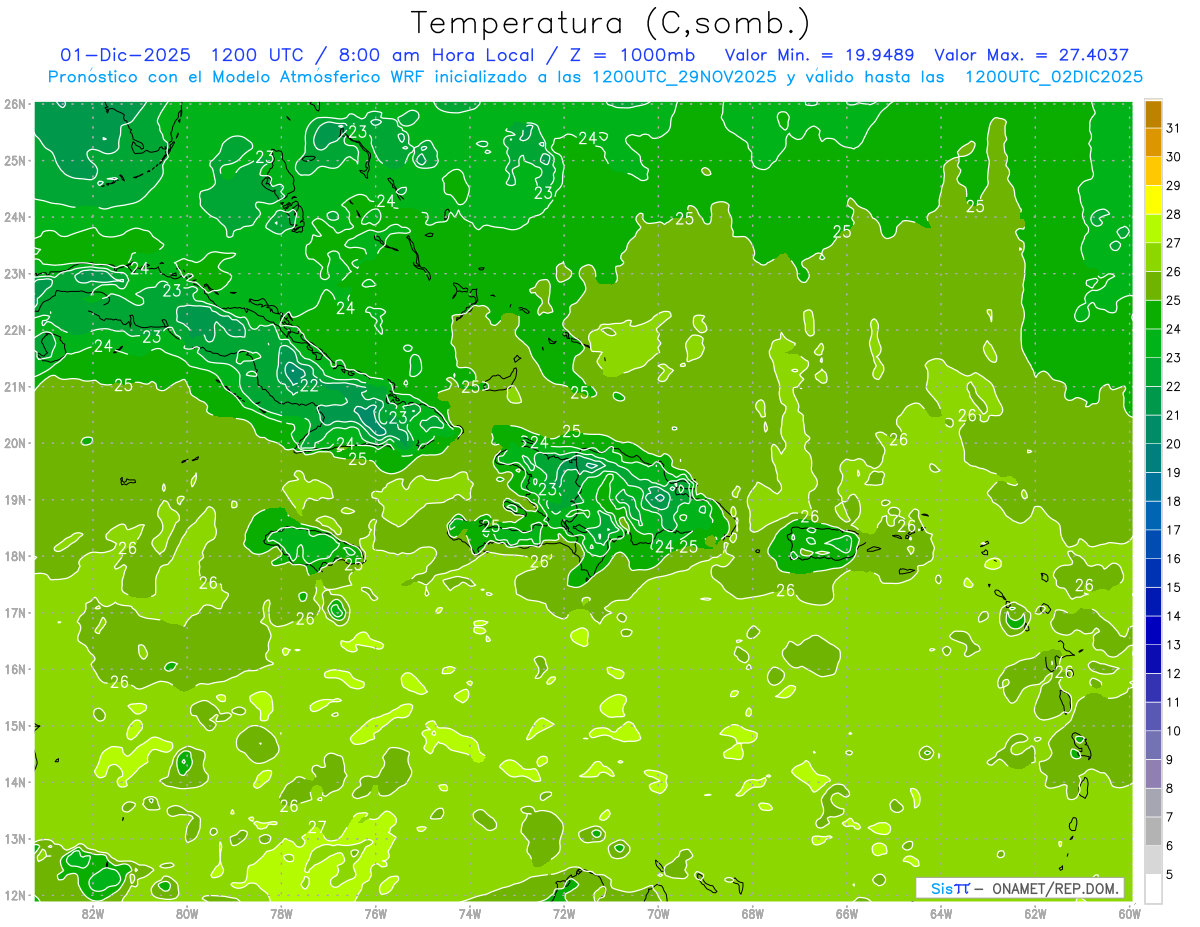Click the "25N" latitude axis label

tap(14, 160)
